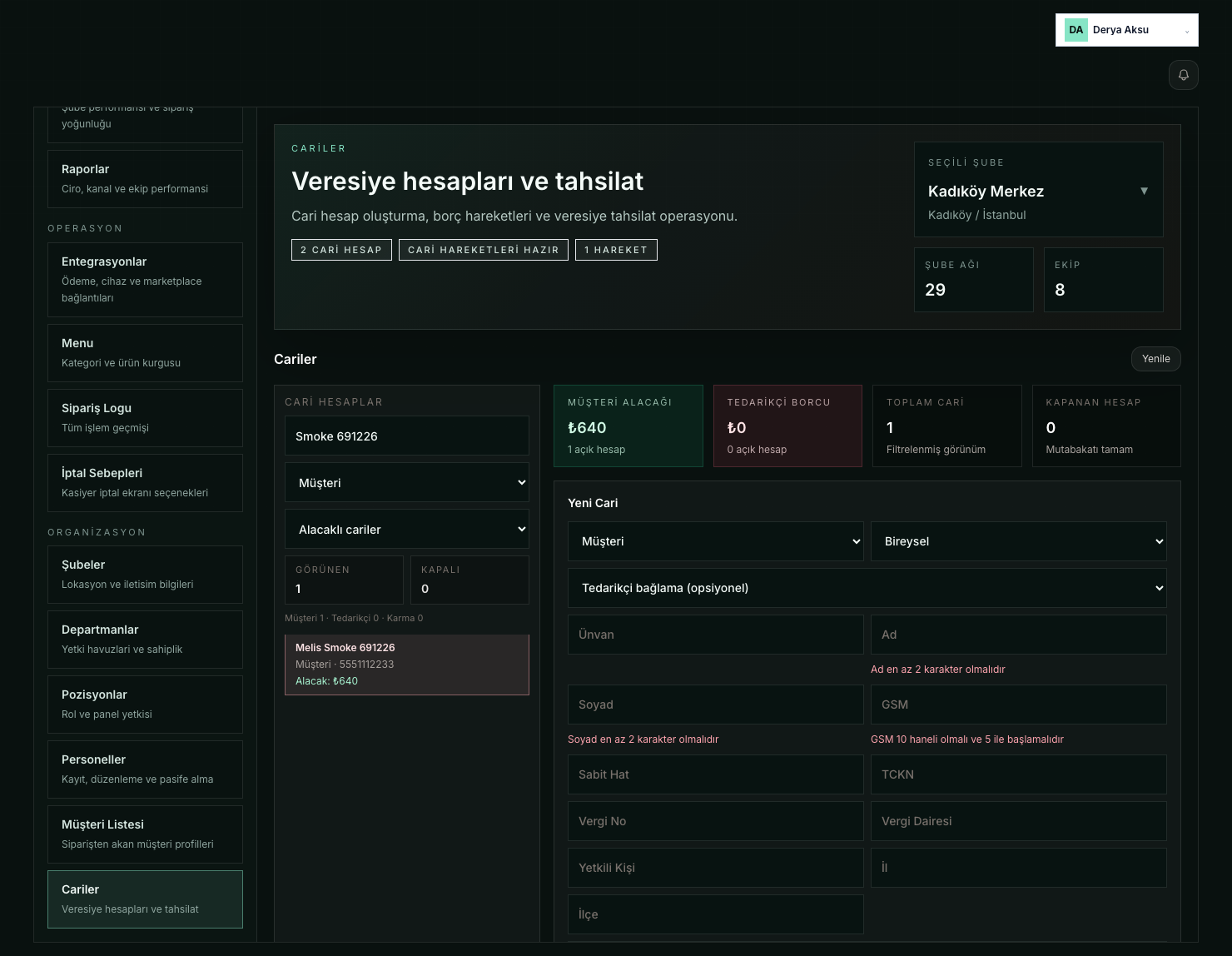Click the Vergi Dairesi input field
Viewport: 1232px width, 956px height.
[x=1019, y=821]
